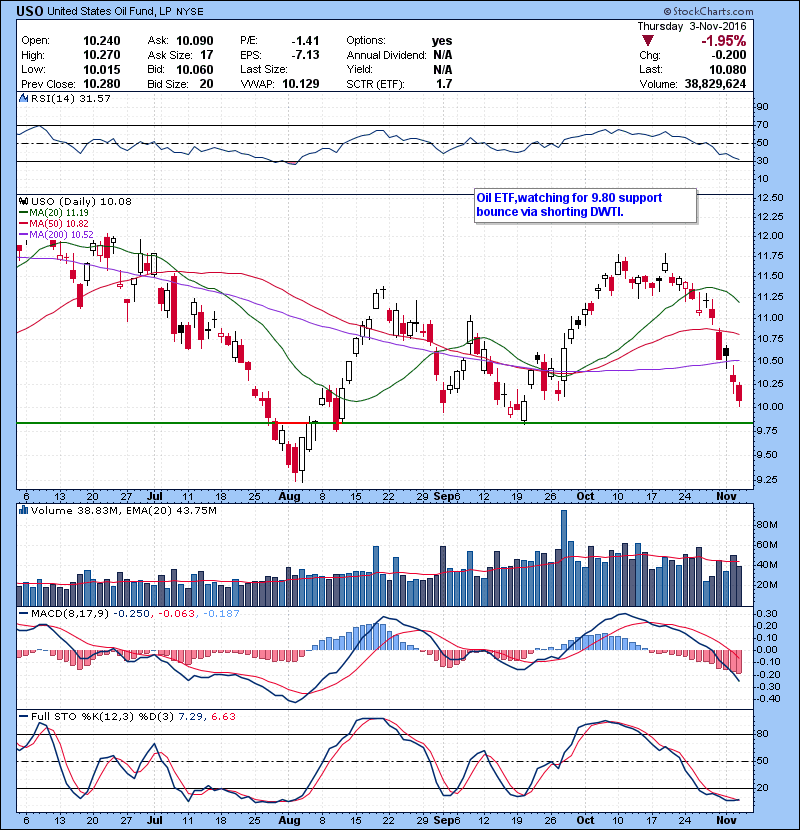Click the 90 label on RSI axis
This screenshot has height=830, width=800.
762,106
